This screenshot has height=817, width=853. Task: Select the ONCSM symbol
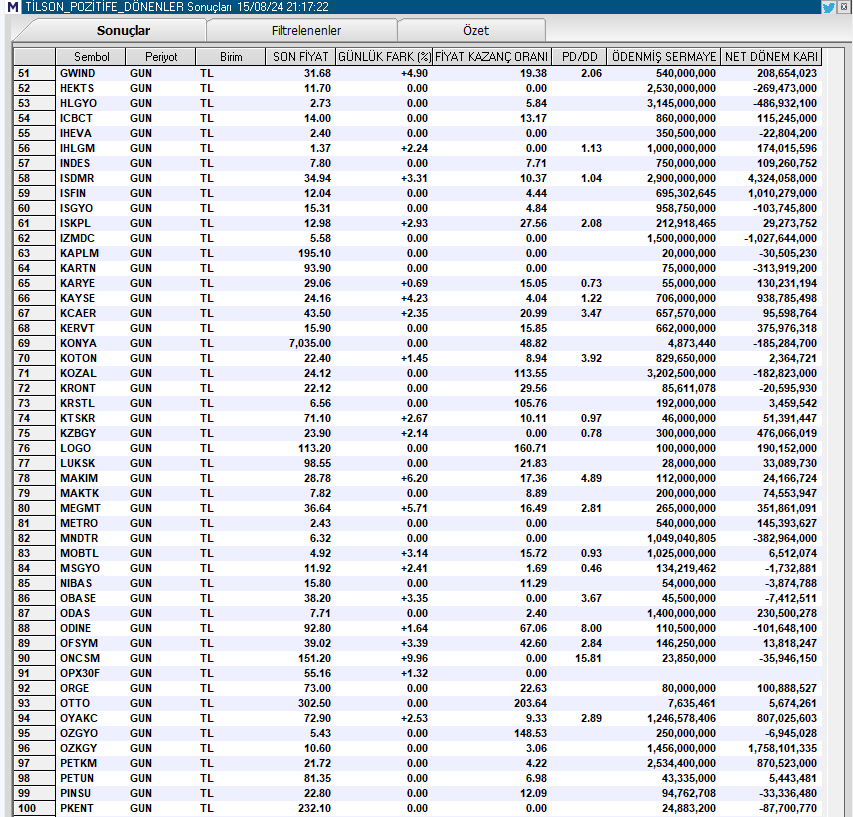79,658
